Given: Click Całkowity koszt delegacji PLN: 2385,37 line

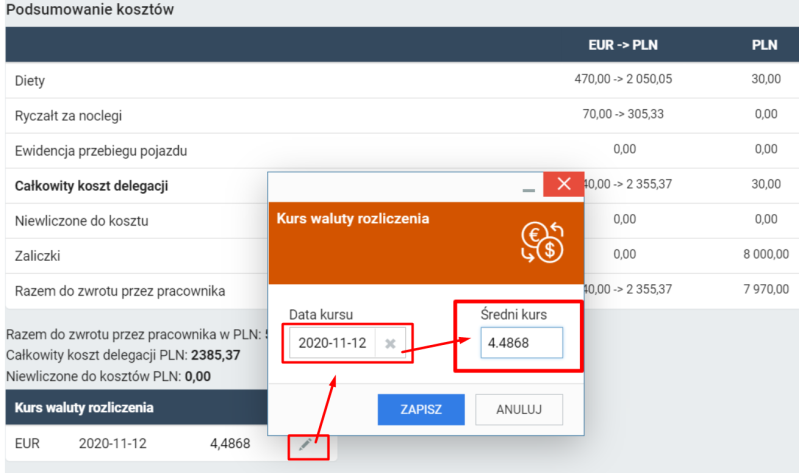Looking at the screenshot, I should point(123,355).
